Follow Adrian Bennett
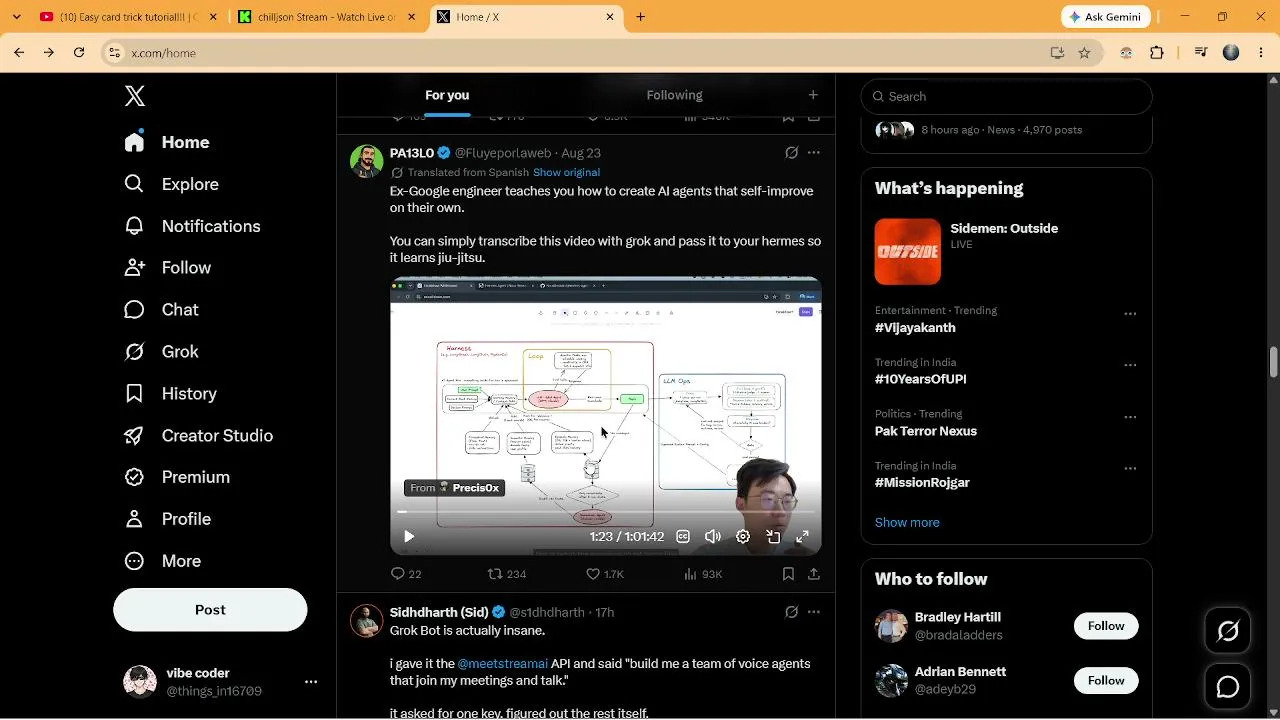1280x720 pixels. point(1106,681)
